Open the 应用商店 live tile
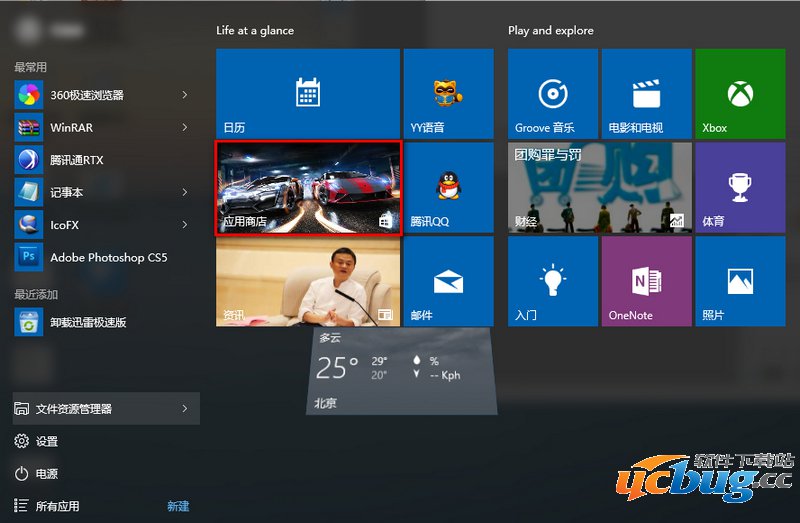Viewport: 800px width, 523px height. coord(308,188)
